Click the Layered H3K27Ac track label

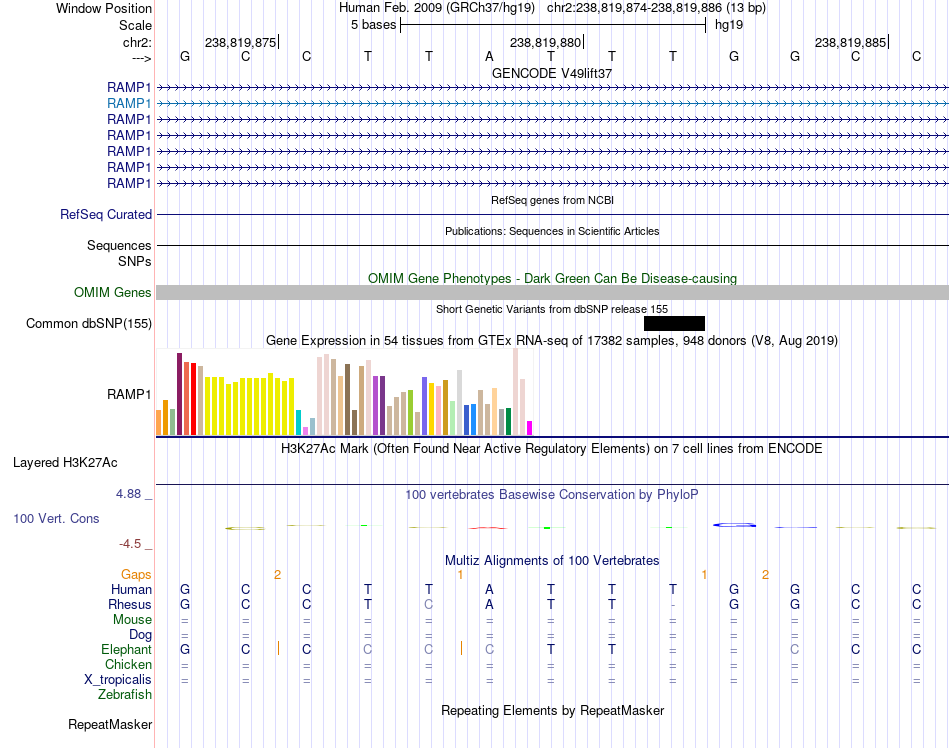click(65, 463)
